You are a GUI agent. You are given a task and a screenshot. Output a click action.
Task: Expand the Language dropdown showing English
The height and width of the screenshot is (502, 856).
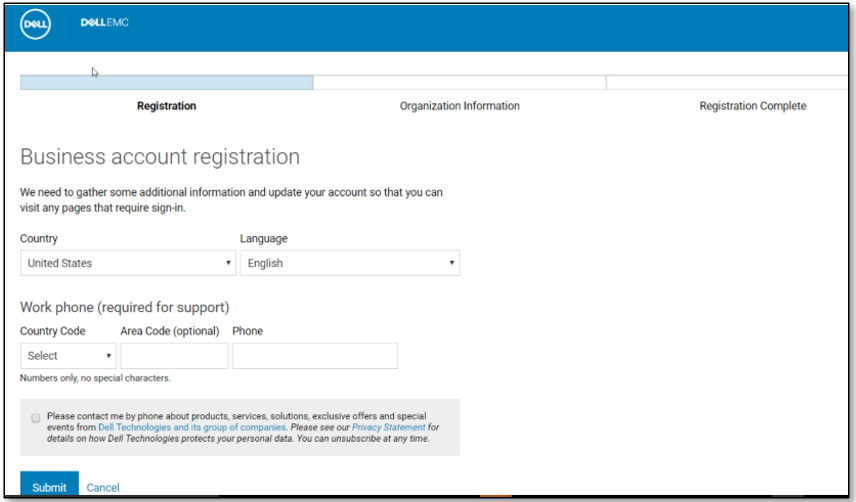tap(349, 263)
